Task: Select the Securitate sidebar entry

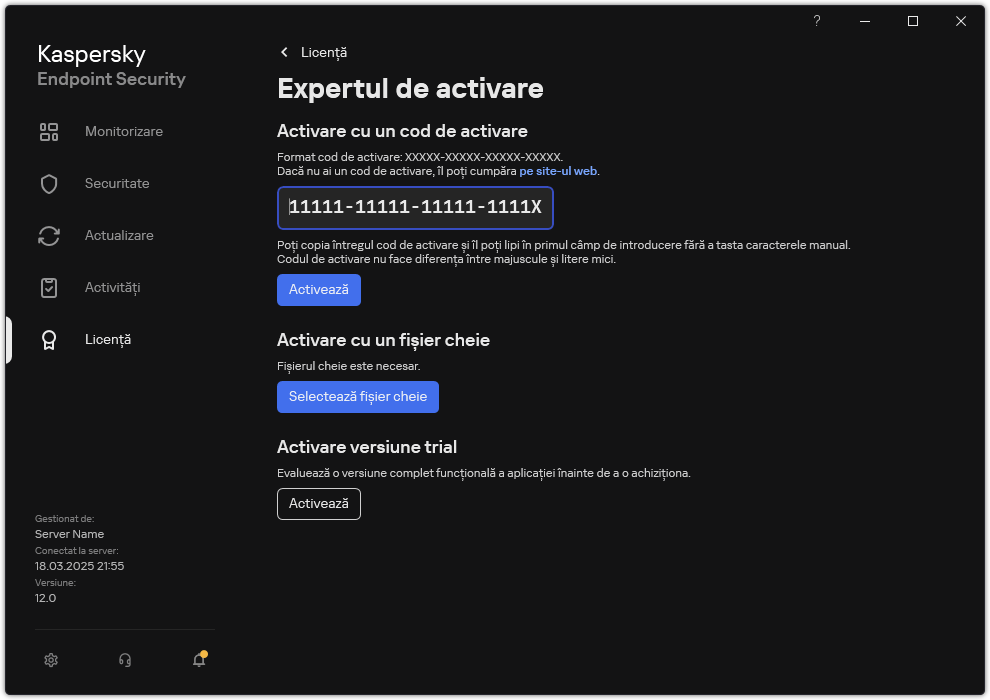Action: coord(118,183)
